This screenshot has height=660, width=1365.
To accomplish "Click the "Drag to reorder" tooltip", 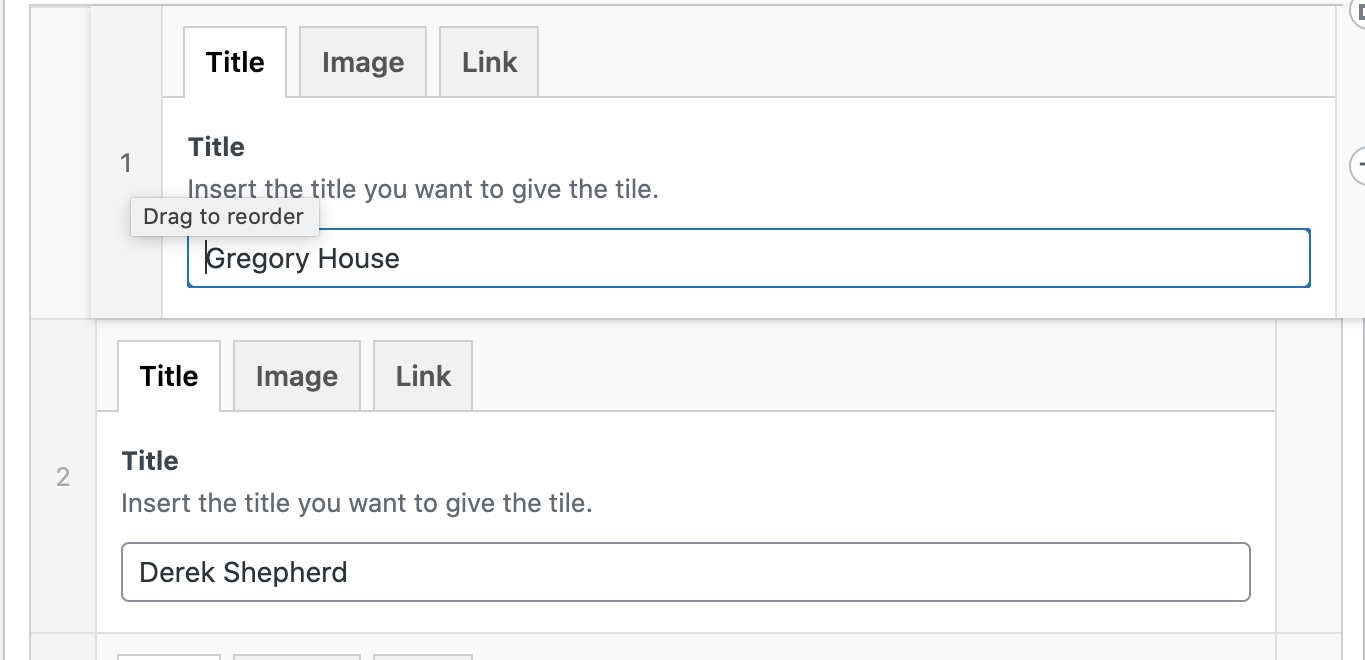I will coord(224,217).
